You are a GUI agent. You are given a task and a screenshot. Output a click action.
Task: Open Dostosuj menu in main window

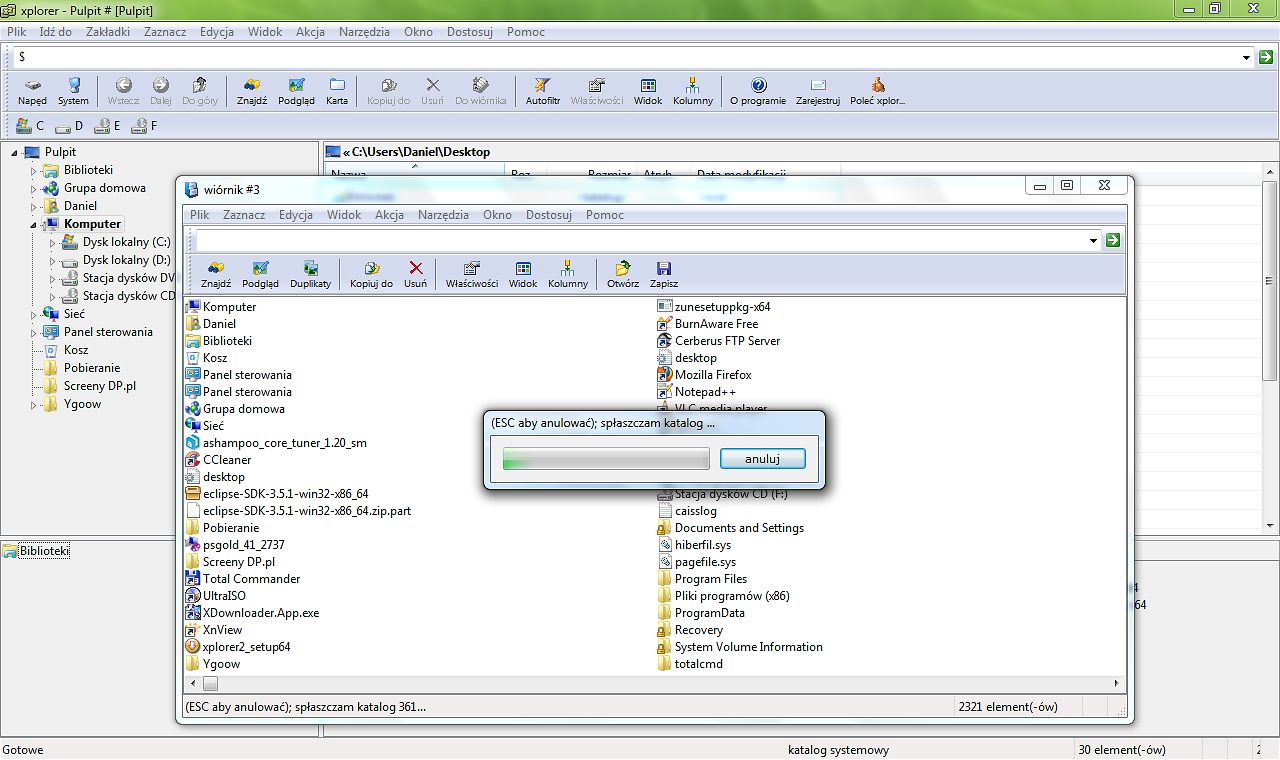point(469,32)
